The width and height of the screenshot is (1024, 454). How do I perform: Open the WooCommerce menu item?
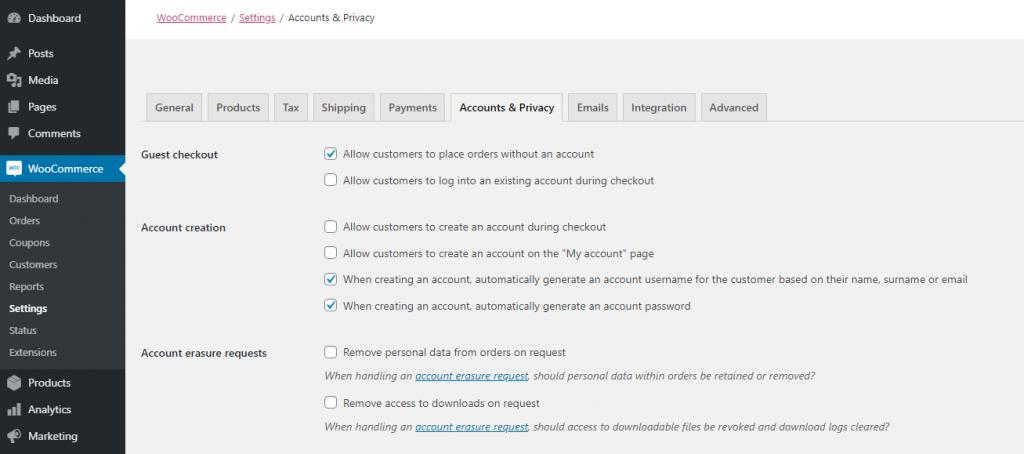click(63, 169)
